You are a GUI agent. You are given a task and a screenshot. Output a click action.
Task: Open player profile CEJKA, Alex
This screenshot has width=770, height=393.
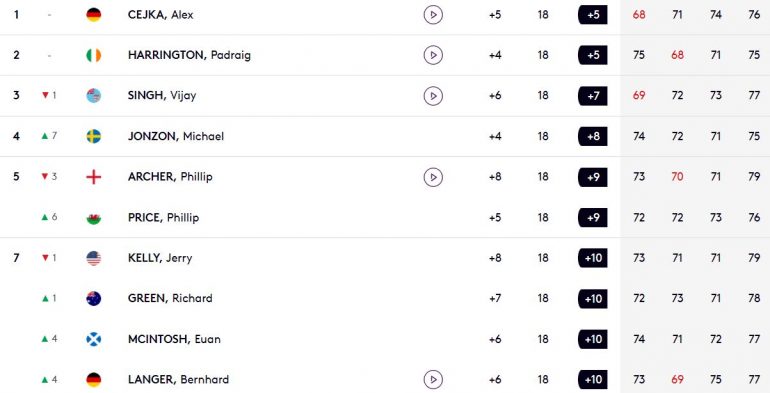pos(161,15)
